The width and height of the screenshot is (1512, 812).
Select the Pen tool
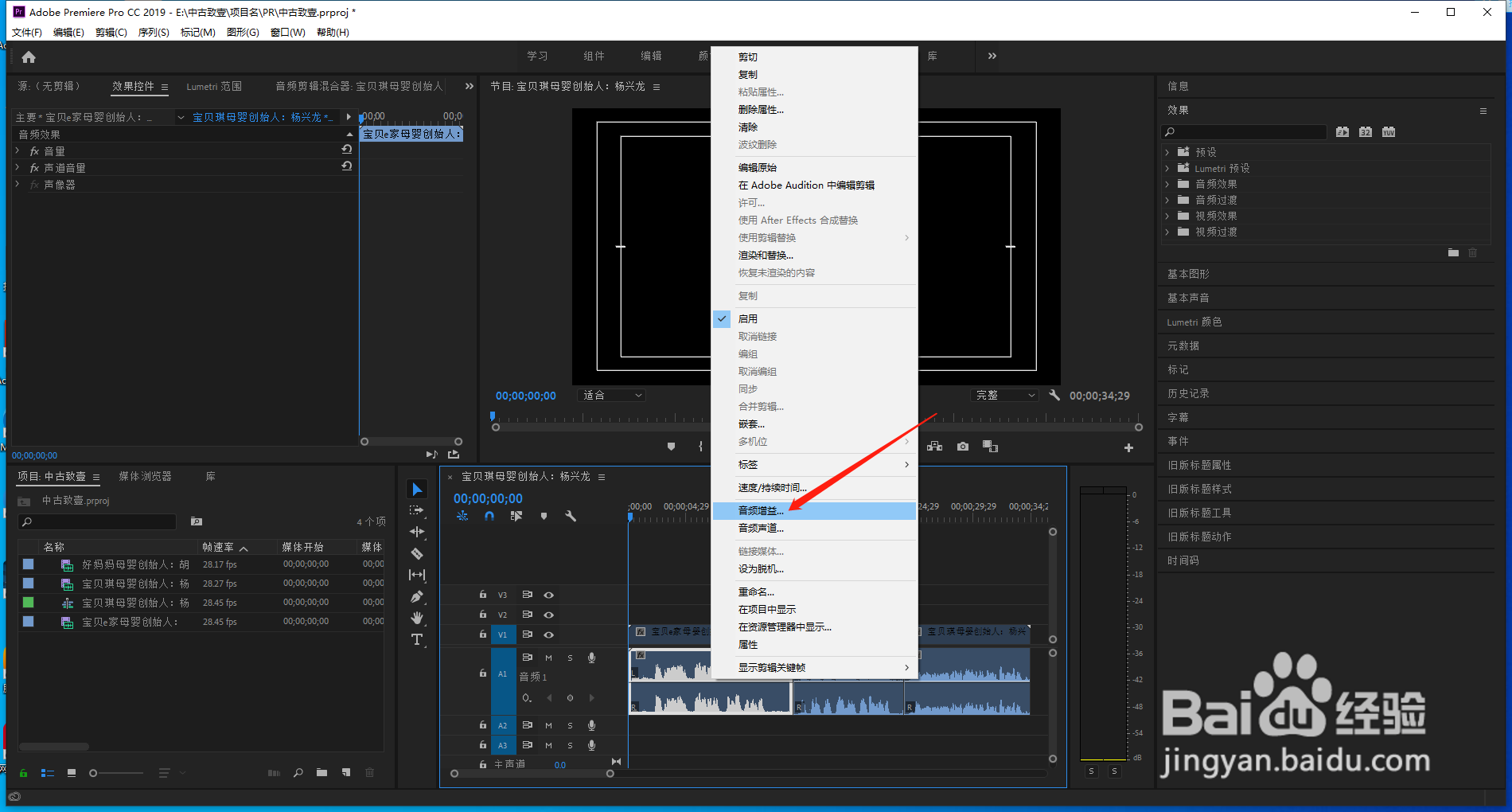(417, 596)
